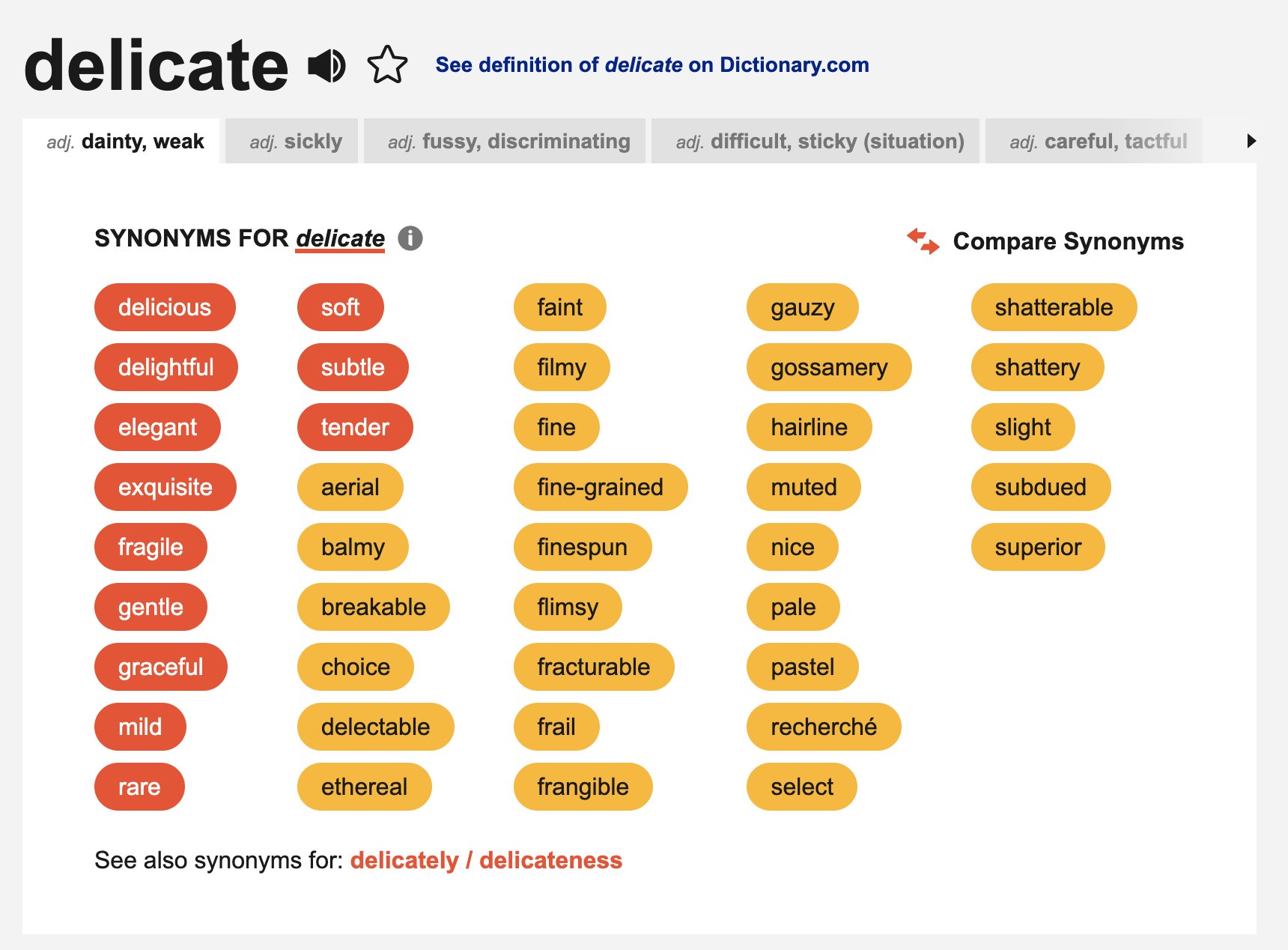Open definition of delicate on Dictionary.com
Image resolution: width=1288 pixels, height=950 pixels.
652,65
